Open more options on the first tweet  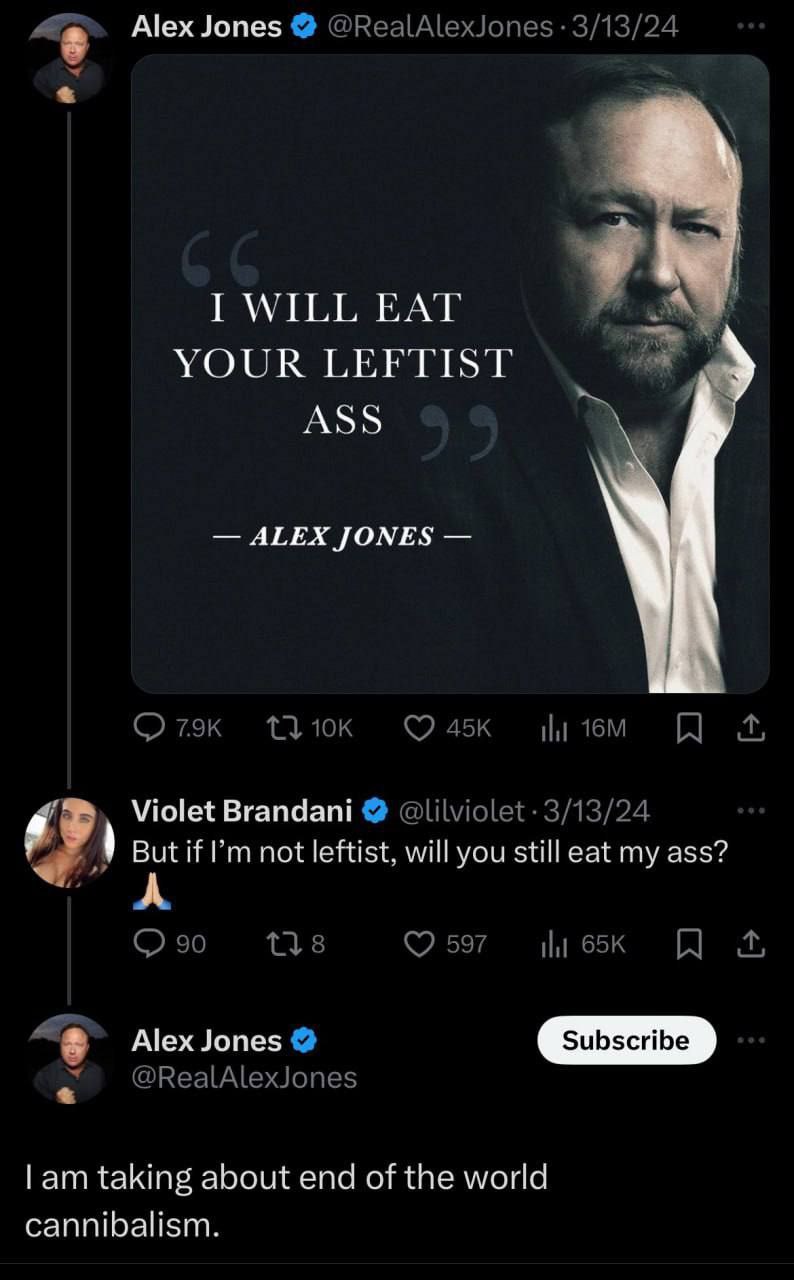tap(749, 27)
